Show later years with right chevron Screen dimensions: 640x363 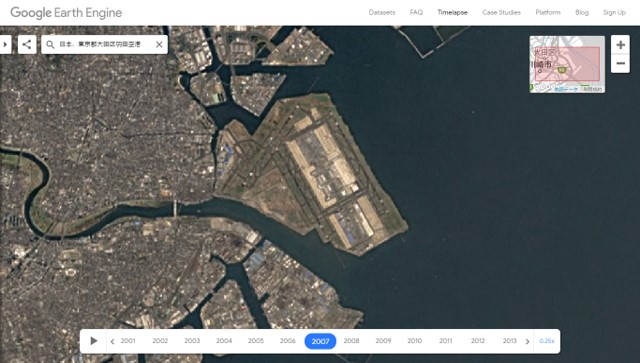pos(527,341)
